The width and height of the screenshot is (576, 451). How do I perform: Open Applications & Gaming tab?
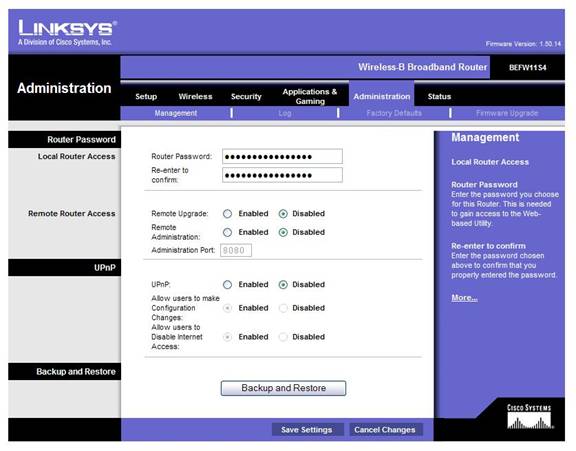[x=310, y=96]
